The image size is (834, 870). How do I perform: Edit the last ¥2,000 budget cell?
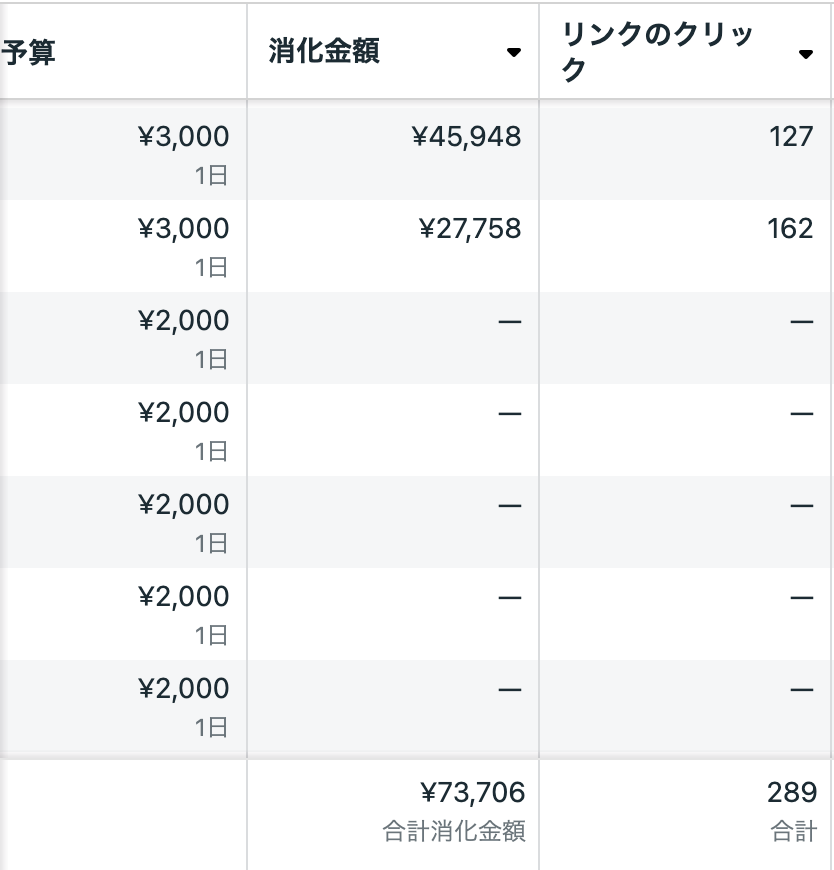[183, 688]
